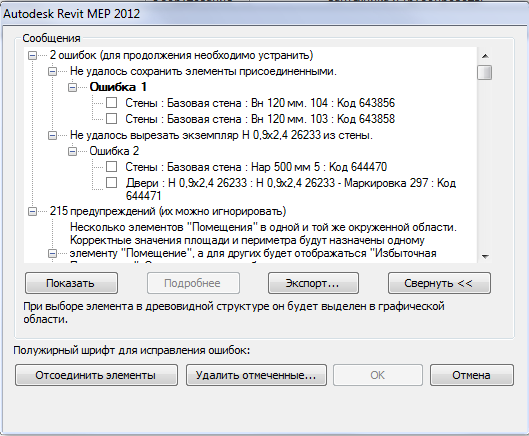Click 'Отсоединить элементы' button
The image size is (529, 436).
pos(96,375)
